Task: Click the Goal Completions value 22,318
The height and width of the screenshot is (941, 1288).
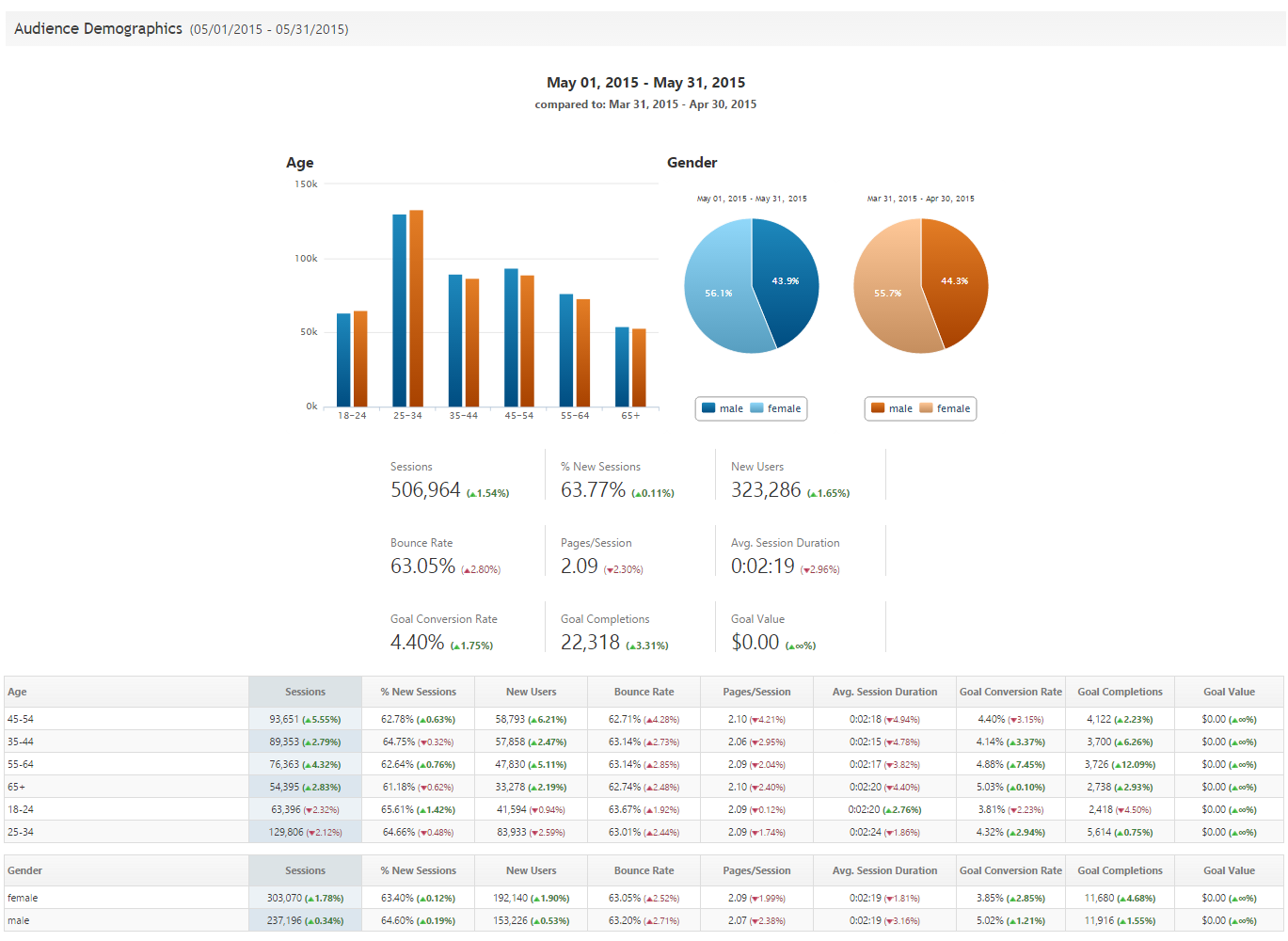Action: tap(590, 643)
